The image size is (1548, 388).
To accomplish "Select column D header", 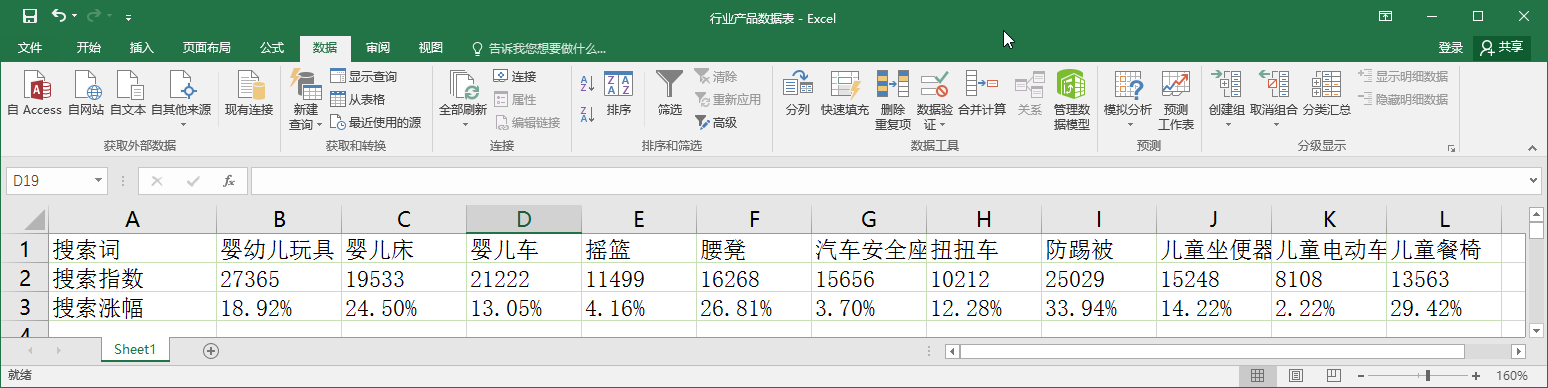I will pyautogui.click(x=524, y=219).
